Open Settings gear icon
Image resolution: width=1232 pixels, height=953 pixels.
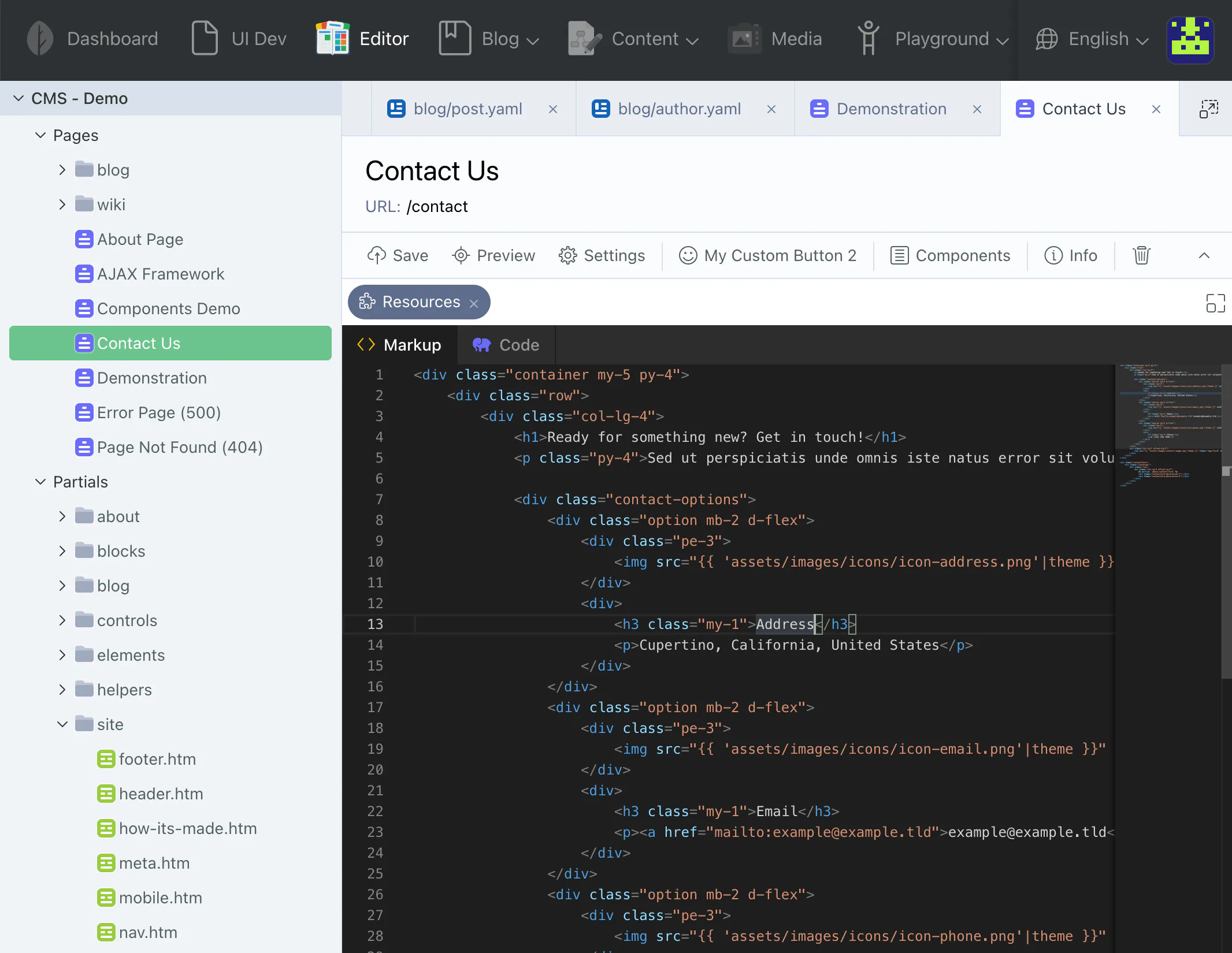[567, 255]
